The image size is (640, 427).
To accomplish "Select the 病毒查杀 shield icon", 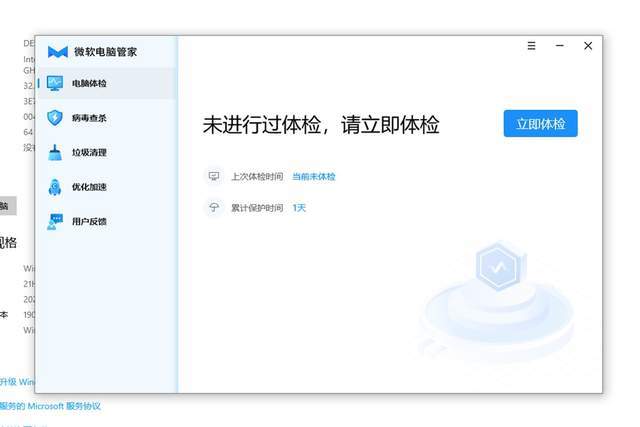I will pos(55,118).
